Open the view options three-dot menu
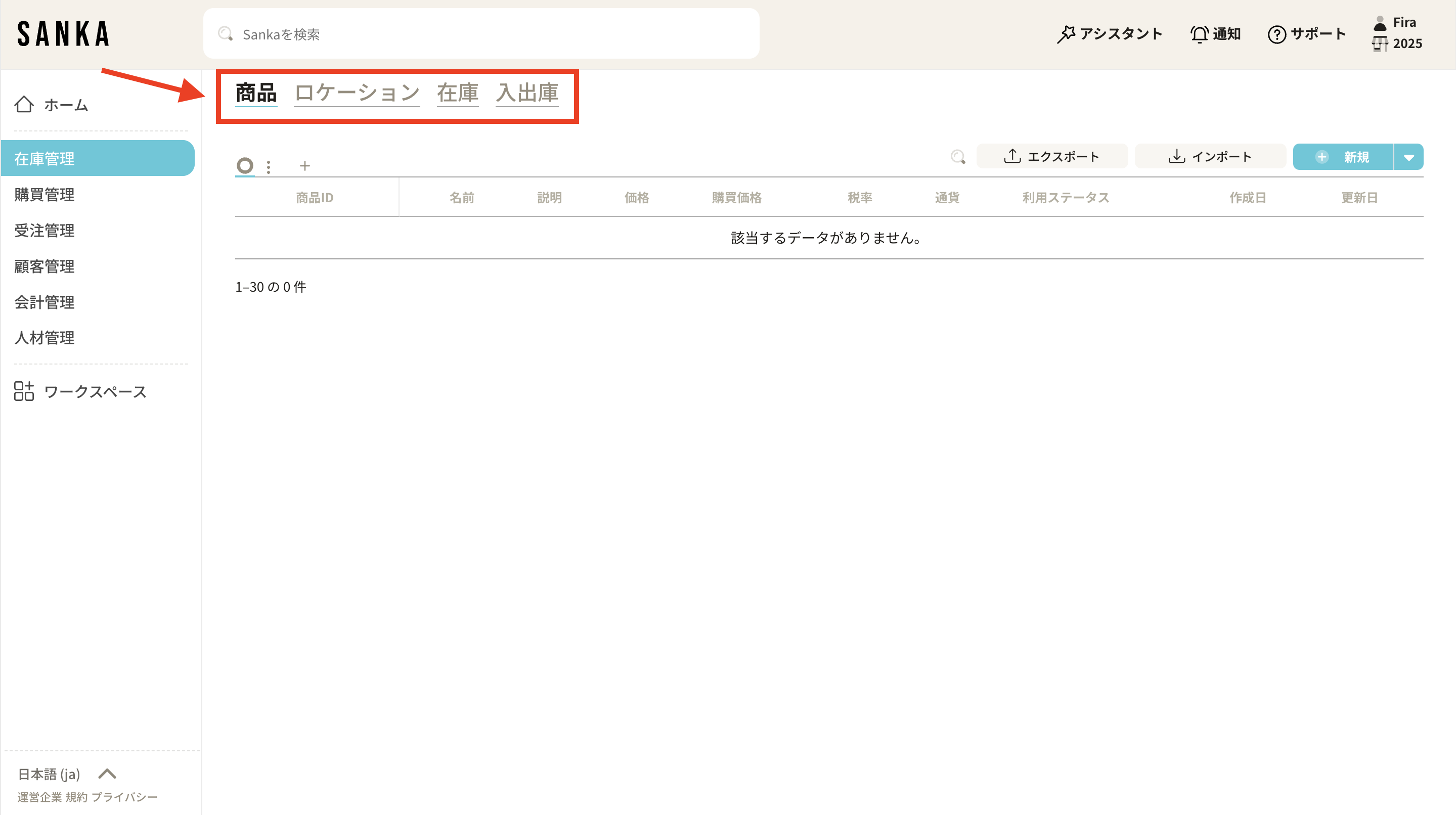The width and height of the screenshot is (1456, 815). (269, 167)
